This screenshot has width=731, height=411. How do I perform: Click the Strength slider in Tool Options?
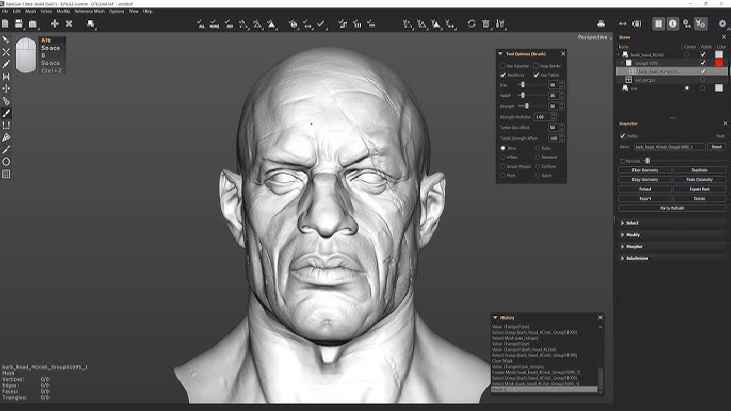point(524,106)
